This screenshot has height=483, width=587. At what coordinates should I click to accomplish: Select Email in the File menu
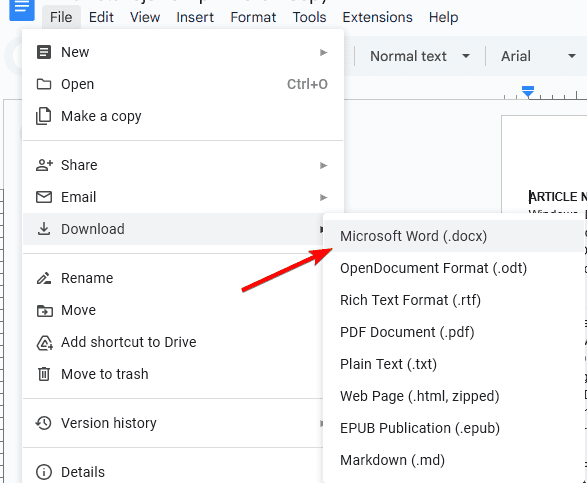coord(183,197)
